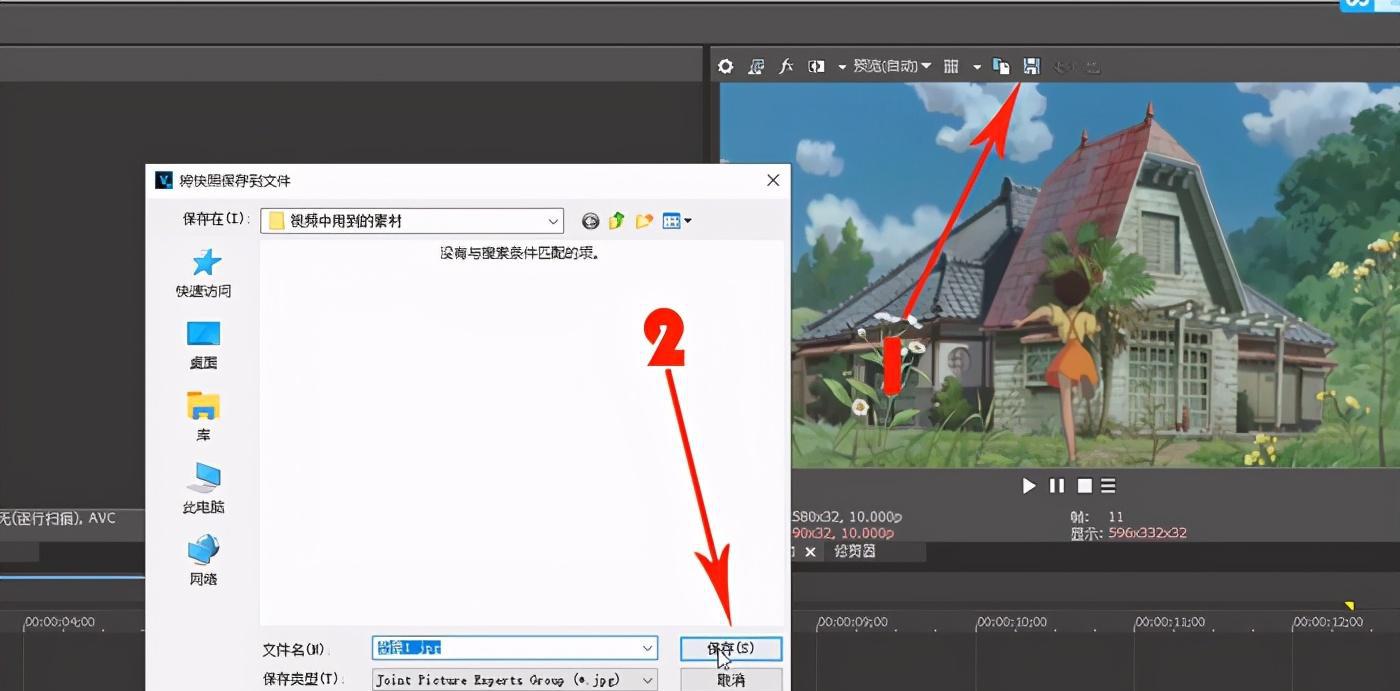1400x691 pixels.
Task: Open the 保存在 folder dropdown
Action: click(412, 221)
